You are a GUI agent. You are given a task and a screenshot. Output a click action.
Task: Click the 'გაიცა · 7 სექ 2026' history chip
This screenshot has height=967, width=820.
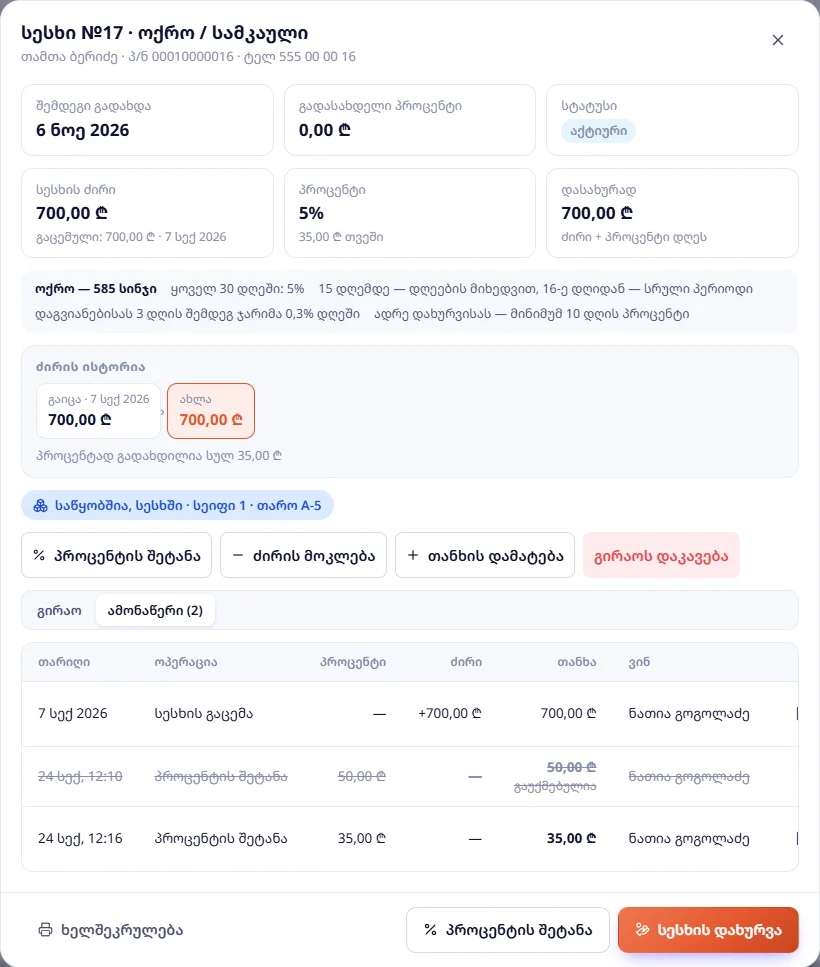click(99, 411)
